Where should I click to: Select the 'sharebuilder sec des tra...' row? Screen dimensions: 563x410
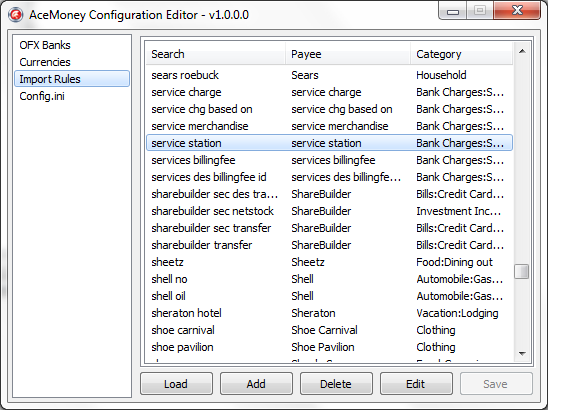(329, 194)
